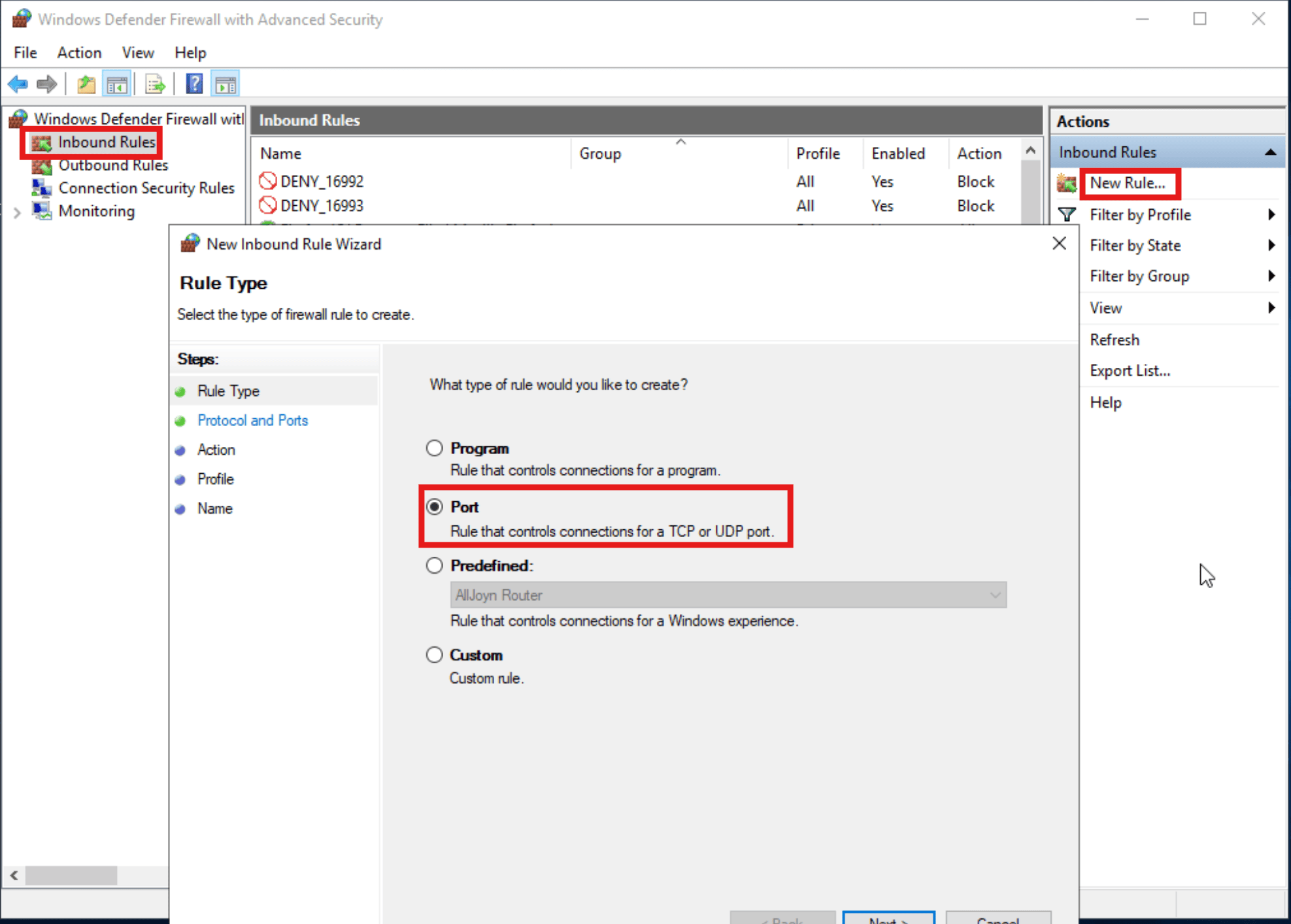
Task: Open the Action menu
Action: pos(78,52)
